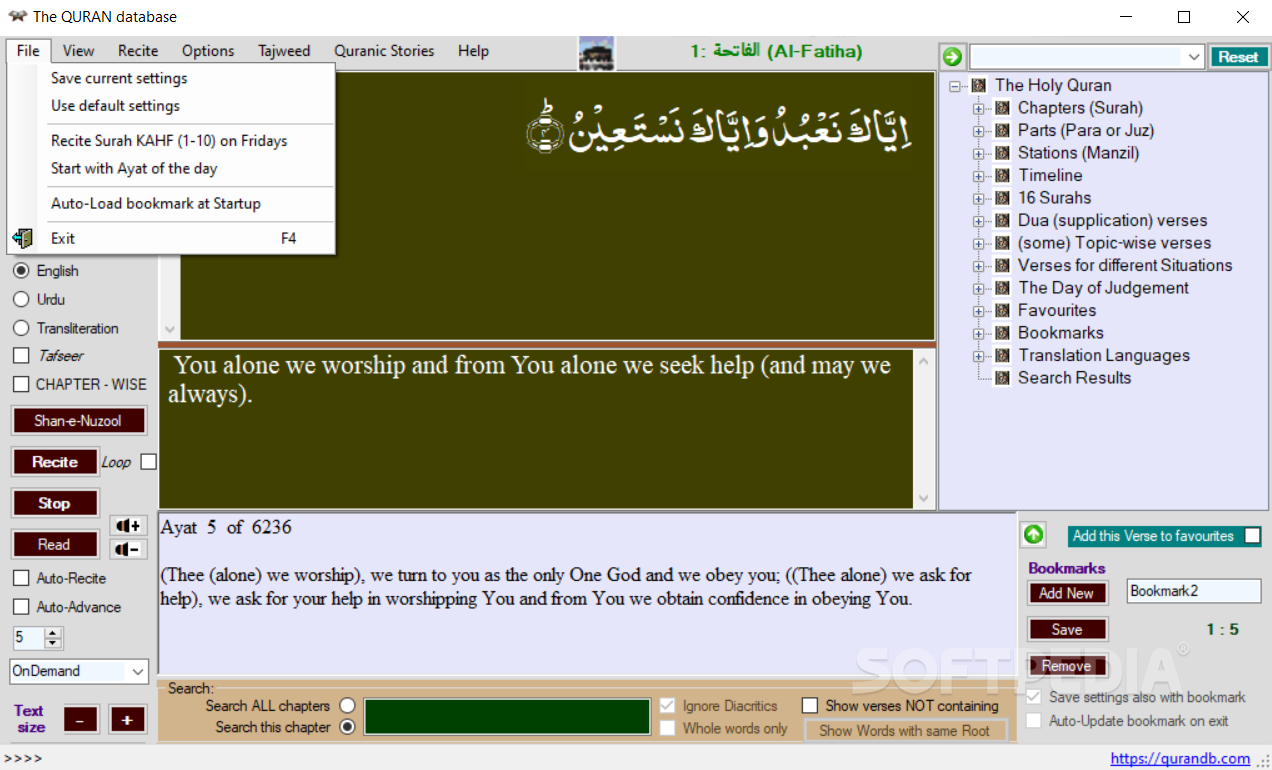This screenshot has width=1272, height=770.
Task: Collapse The Holy Quran root node
Action: click(x=955, y=86)
